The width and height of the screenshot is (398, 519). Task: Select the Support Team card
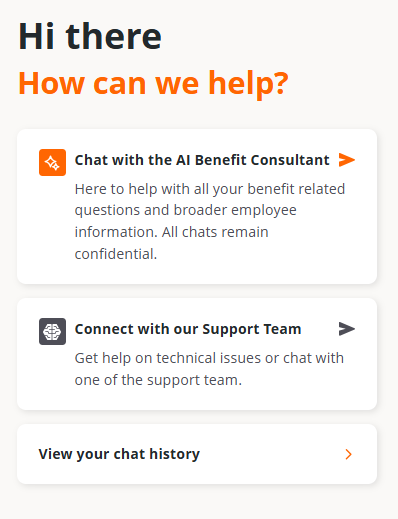197,354
